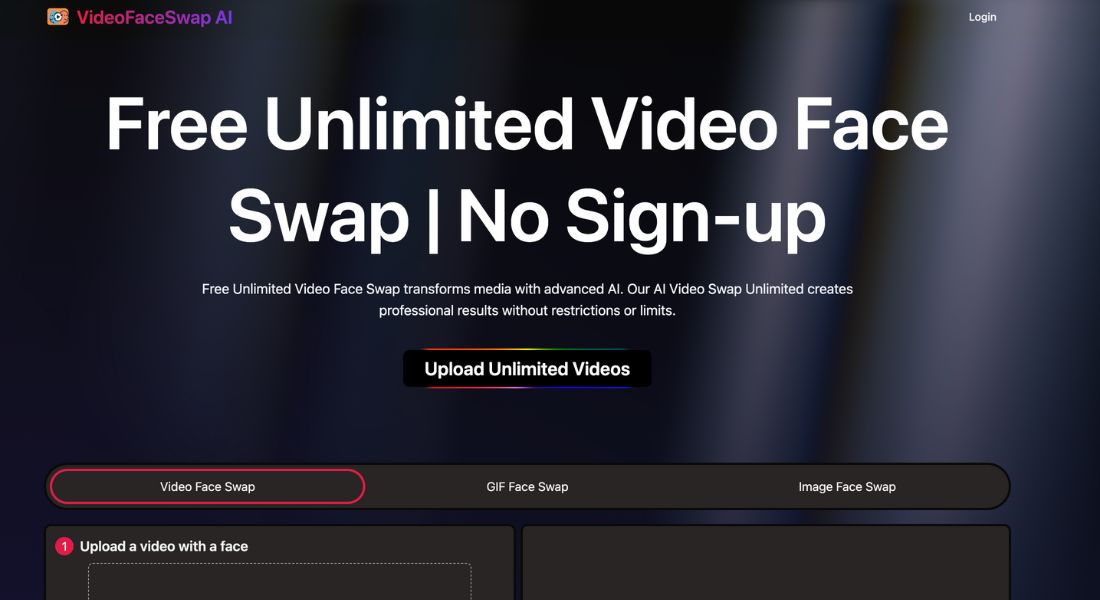This screenshot has width=1100, height=600.
Task: Click the "No Sign-up" headline text
Action: click(642, 218)
